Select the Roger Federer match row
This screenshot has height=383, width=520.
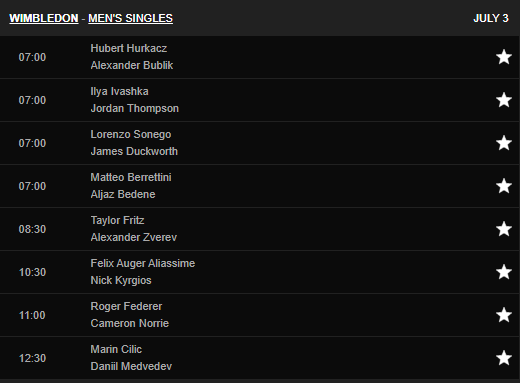coord(260,315)
